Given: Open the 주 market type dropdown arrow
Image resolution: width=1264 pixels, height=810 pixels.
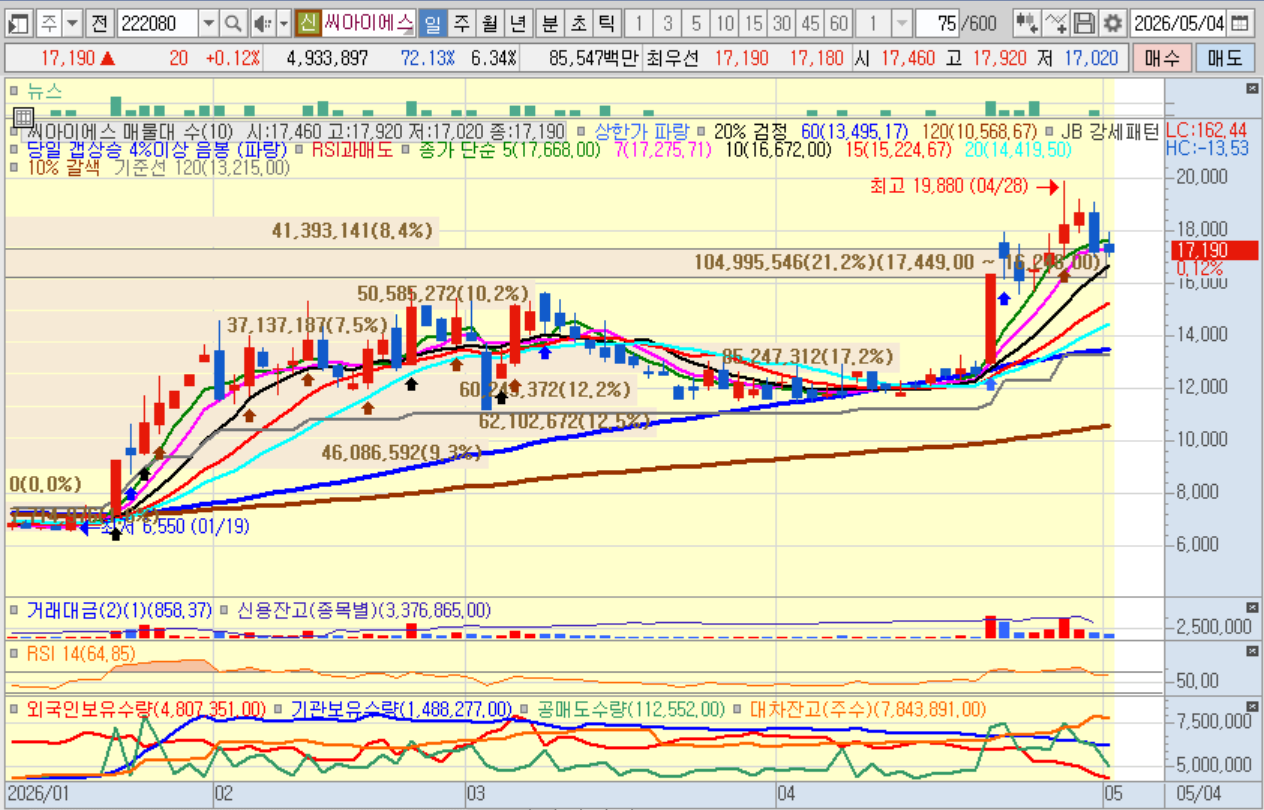Looking at the screenshot, I should pyautogui.click(x=73, y=22).
